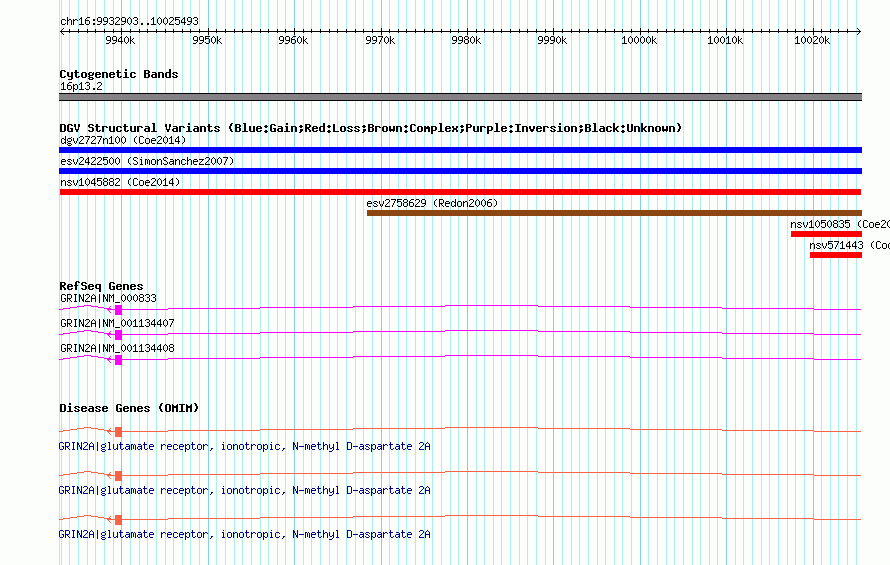890x565 pixels.
Task: Open the esv2422500 (SimonSanchez2007) variant label
Action: pyautogui.click(x=147, y=161)
